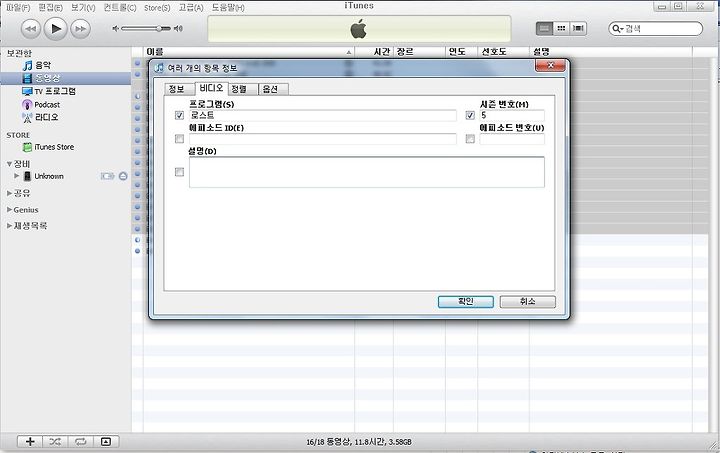This screenshot has width=720, height=453.
Task: Toggle shuffle mode
Action: (55, 442)
